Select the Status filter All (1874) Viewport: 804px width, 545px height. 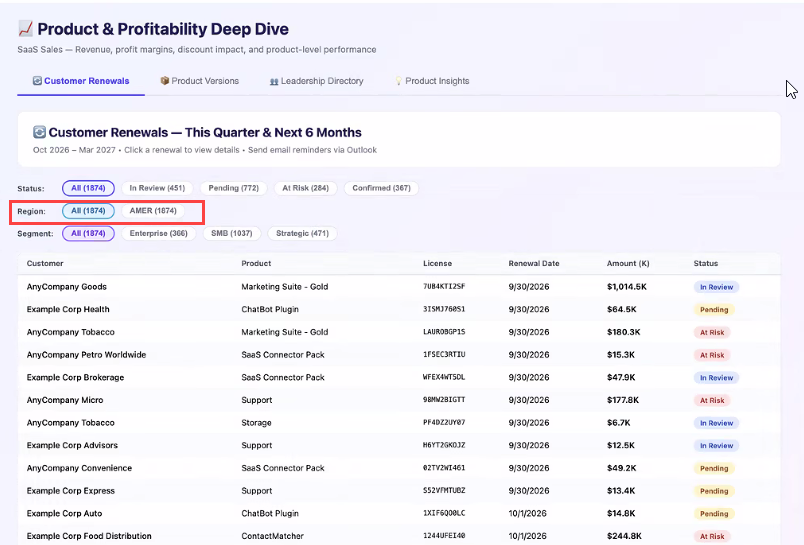point(88,188)
